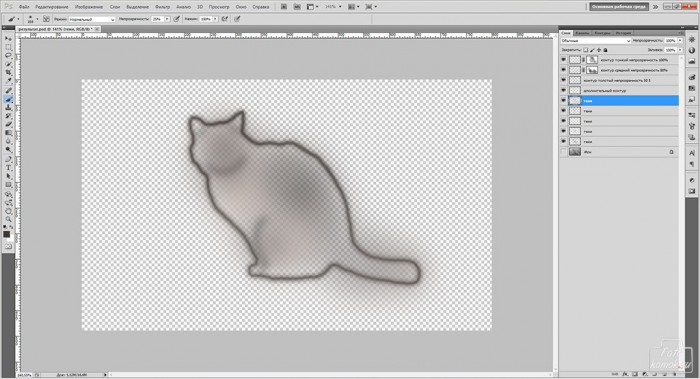Open the 'Изображение' menu

(x=89, y=7)
